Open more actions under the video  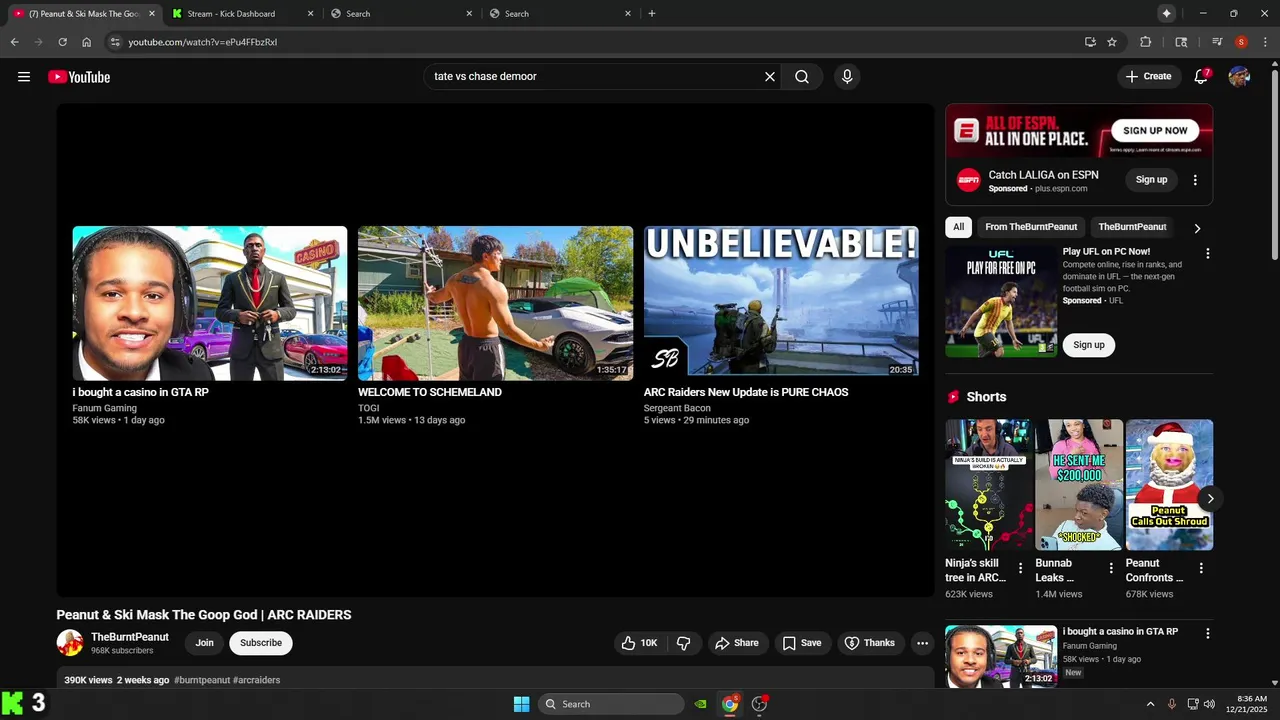922,643
